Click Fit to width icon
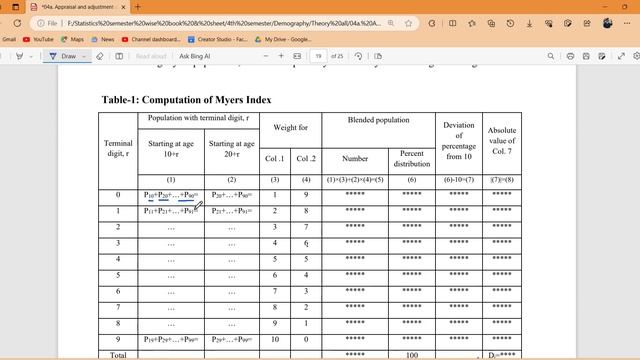Screen dimensions: 640x360 [x=297, y=56]
